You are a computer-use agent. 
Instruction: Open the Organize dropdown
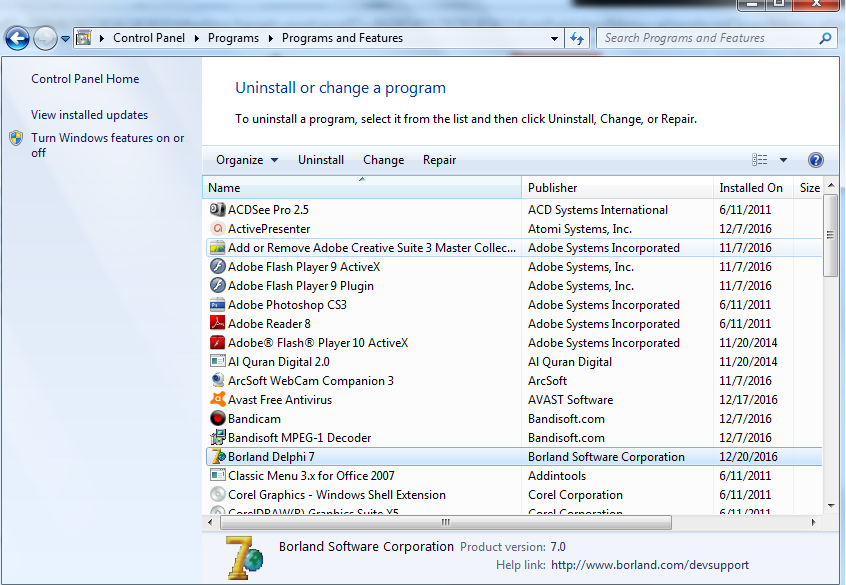pos(246,159)
